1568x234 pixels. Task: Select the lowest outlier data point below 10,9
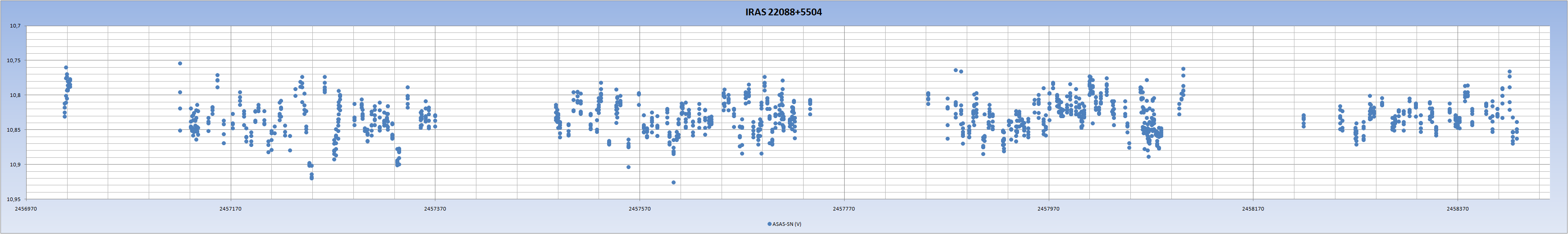[673, 182]
